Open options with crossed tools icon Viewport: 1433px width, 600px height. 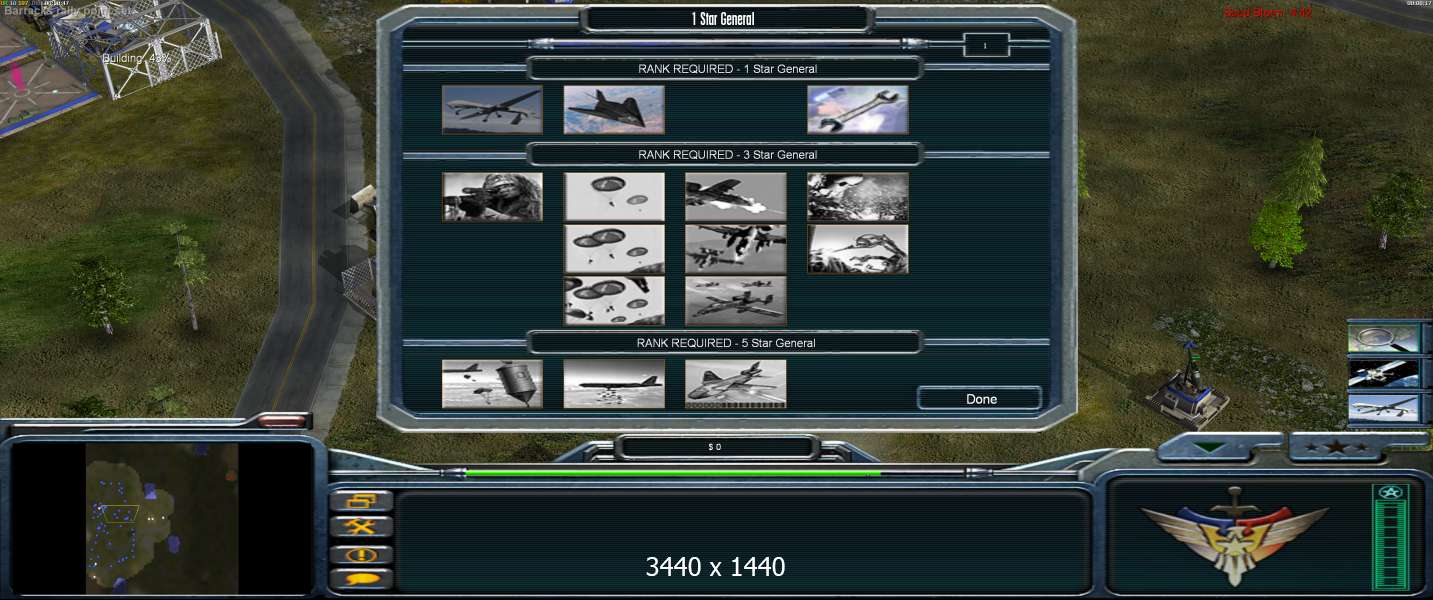(361, 527)
